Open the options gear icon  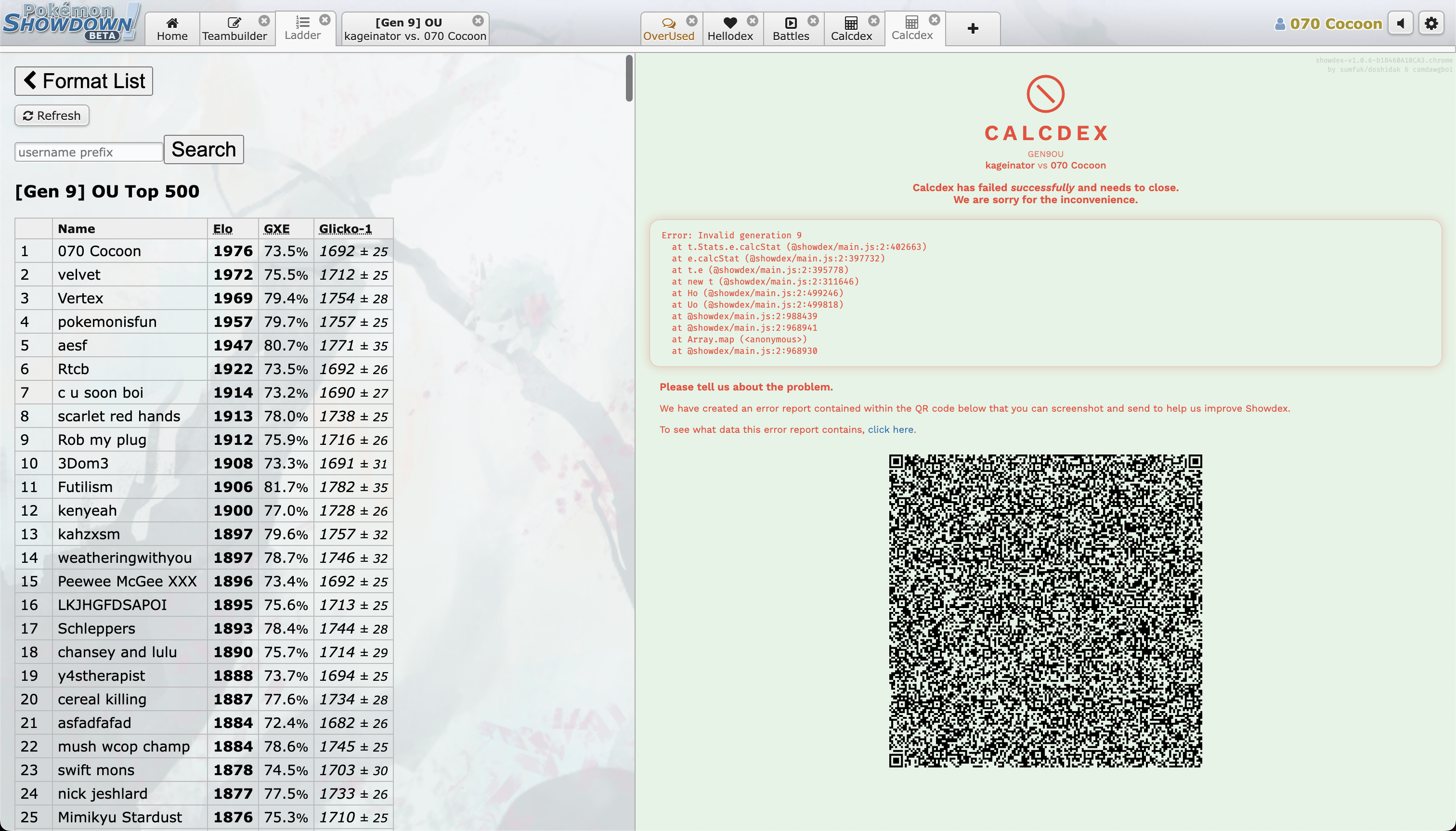[x=1431, y=24]
